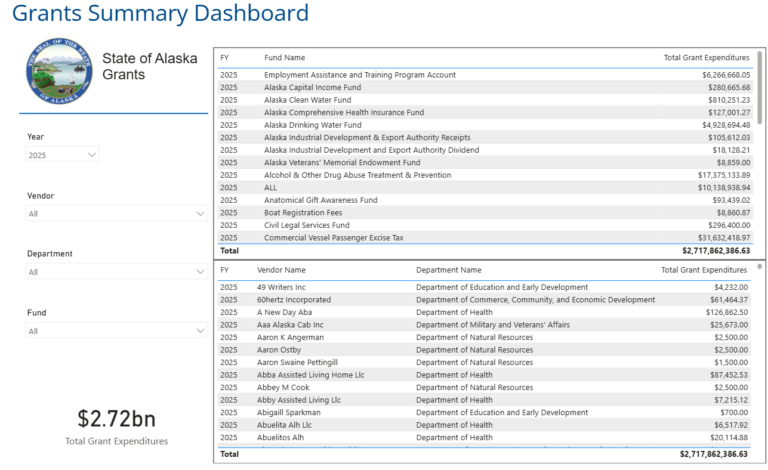Select the Alaska Drinking Water Fund row

pos(485,125)
